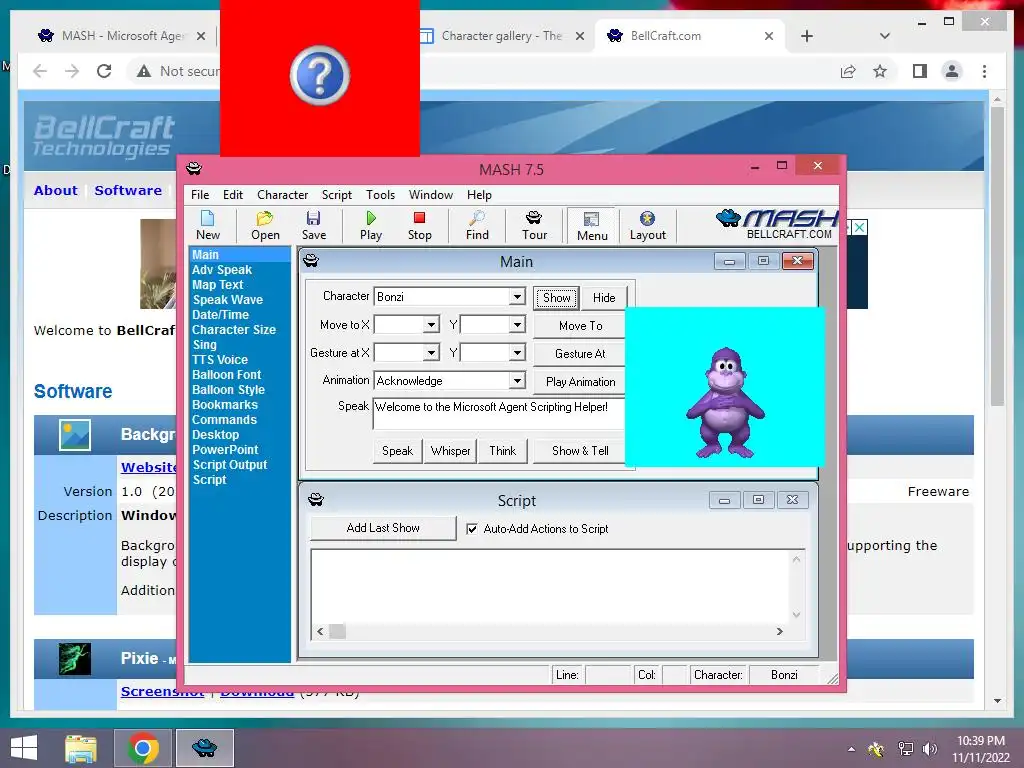The image size is (1024, 768).
Task: Stop script playback with the Stop icon
Action: click(419, 226)
